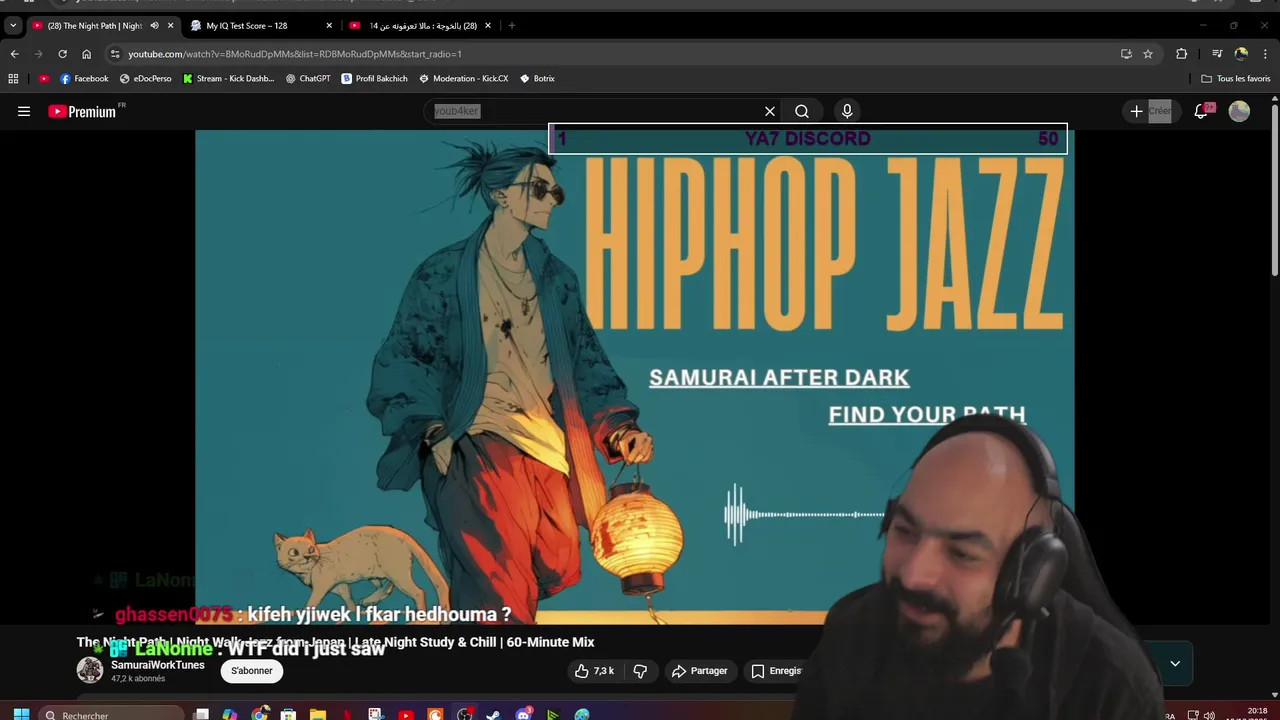Open Tous les favoris bookmarks folder
Image resolution: width=1280 pixels, height=720 pixels.
click(x=1236, y=79)
